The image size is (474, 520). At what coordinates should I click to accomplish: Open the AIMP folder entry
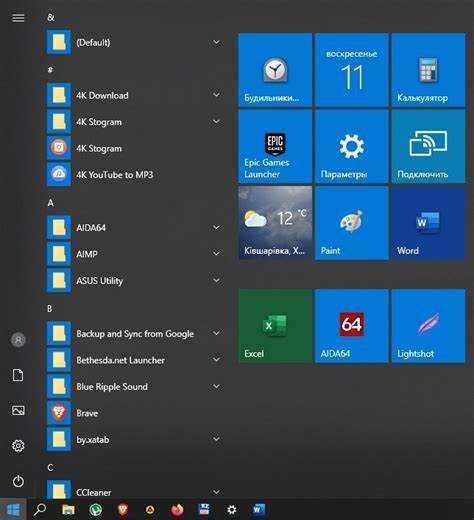[x=135, y=254]
